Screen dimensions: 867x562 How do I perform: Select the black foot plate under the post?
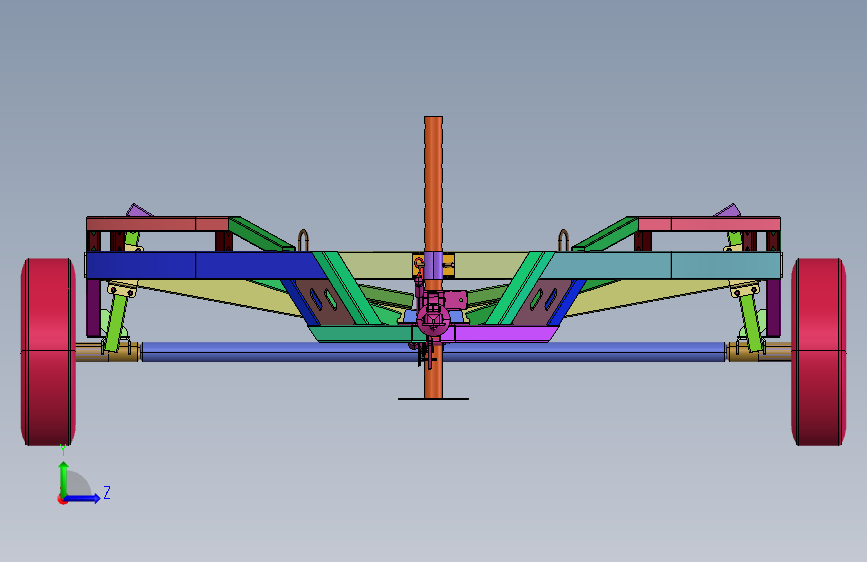pyautogui.click(x=434, y=398)
